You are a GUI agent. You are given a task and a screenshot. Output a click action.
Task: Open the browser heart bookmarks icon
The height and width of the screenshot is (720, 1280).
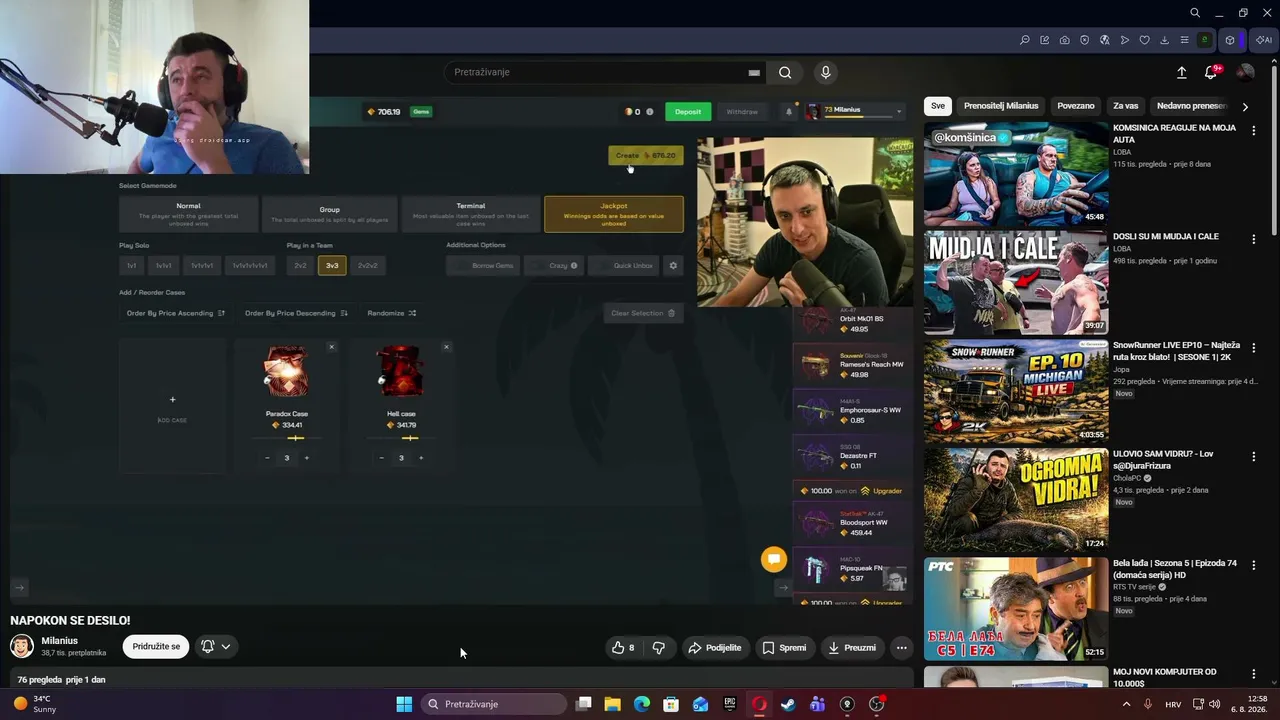[x=1144, y=40]
